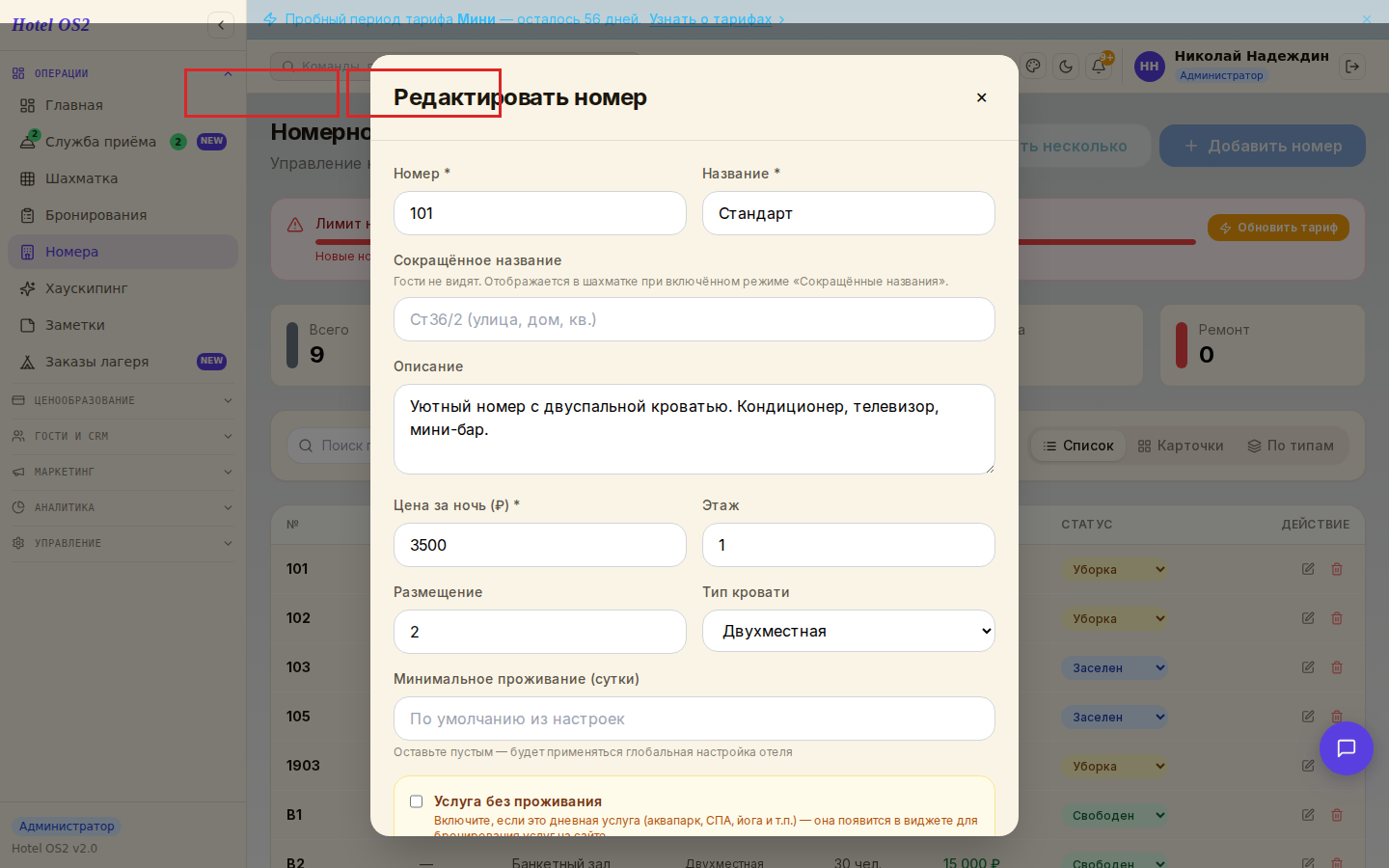Expand Аналитика sidebar group
This screenshot has height=868, width=1389.
(x=123, y=507)
